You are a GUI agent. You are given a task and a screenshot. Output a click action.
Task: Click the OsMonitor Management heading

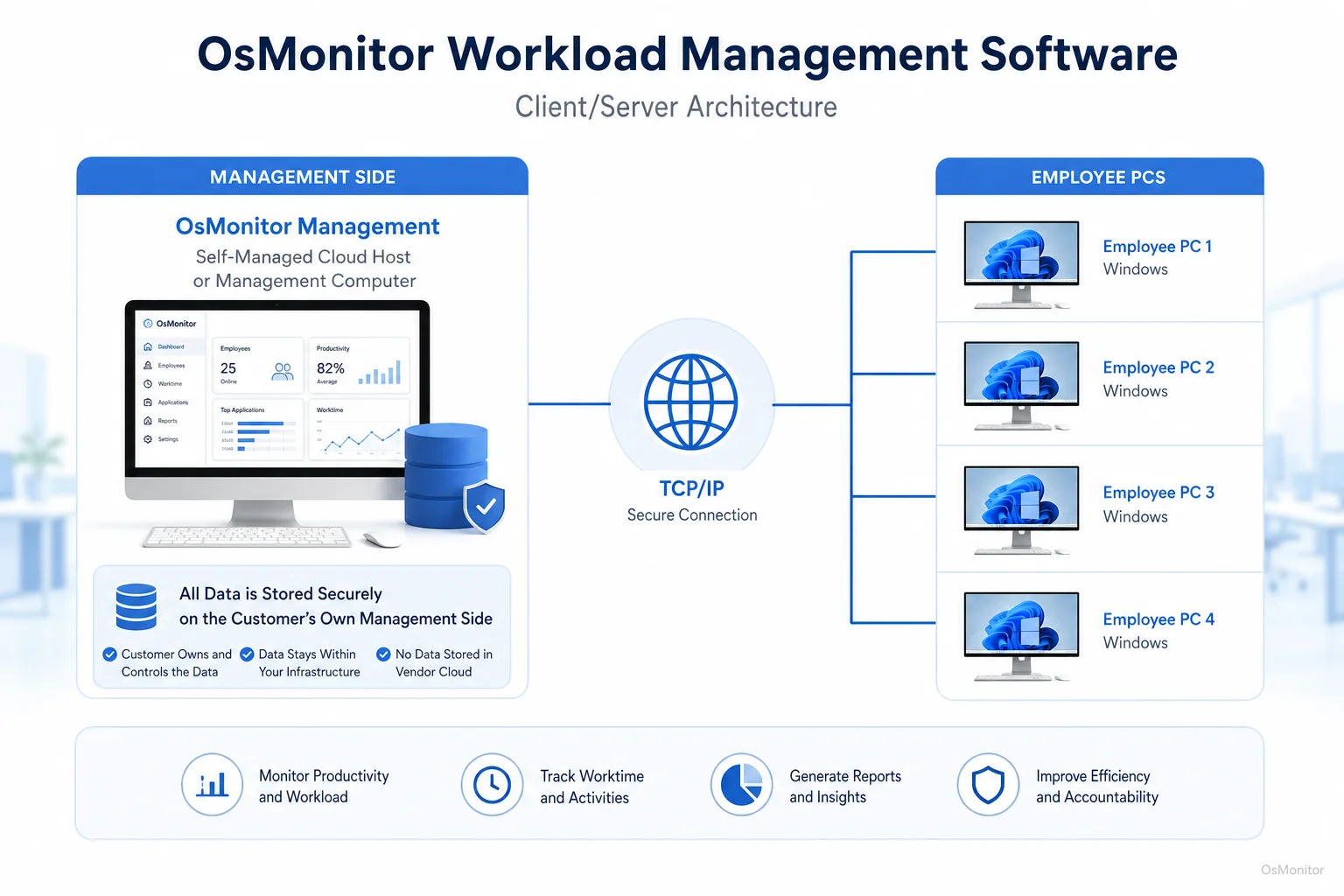pyautogui.click(x=307, y=227)
